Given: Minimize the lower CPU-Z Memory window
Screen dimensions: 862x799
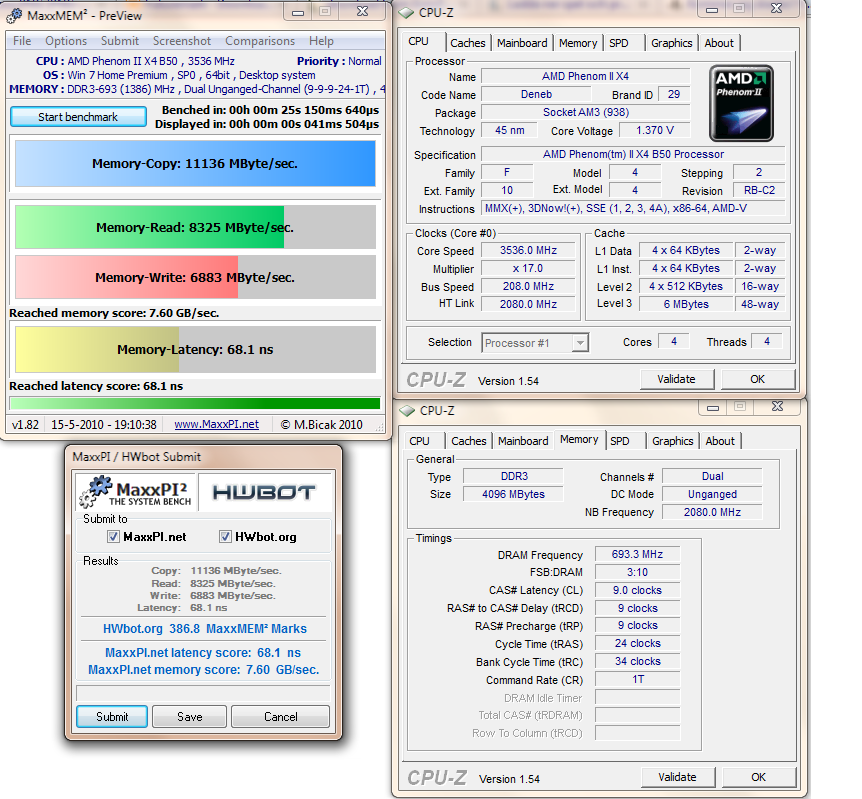Looking at the screenshot, I should (x=713, y=407).
